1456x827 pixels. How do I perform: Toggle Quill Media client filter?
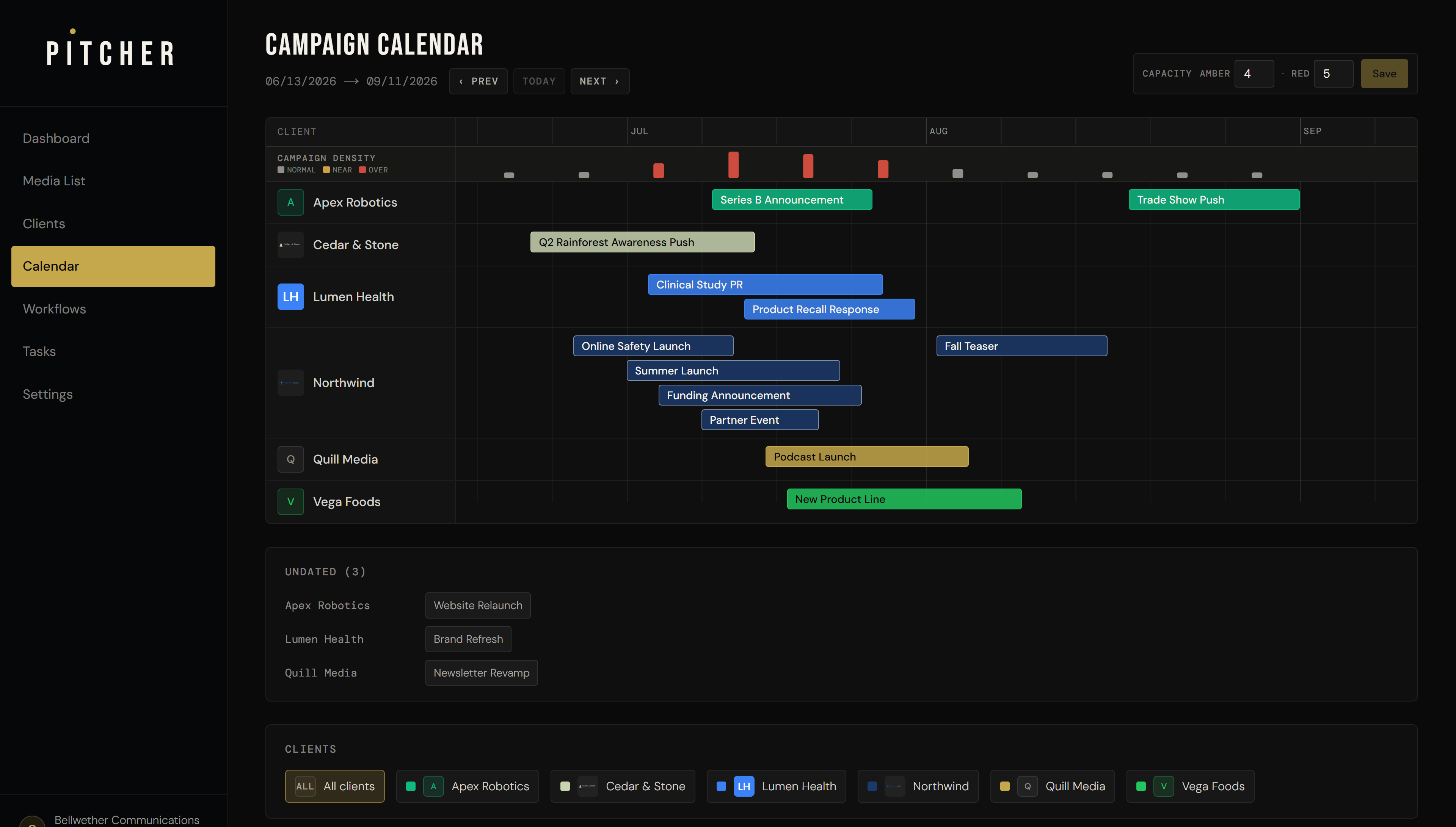tap(1052, 786)
